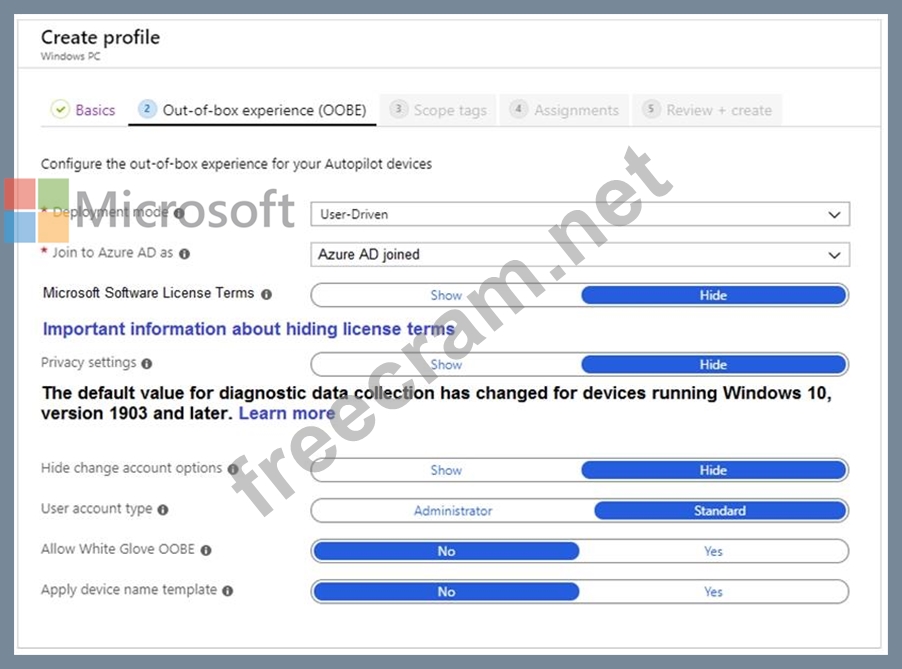The height and width of the screenshot is (669, 902).
Task: Click info icon for Hide change account options
Action: click(233, 469)
